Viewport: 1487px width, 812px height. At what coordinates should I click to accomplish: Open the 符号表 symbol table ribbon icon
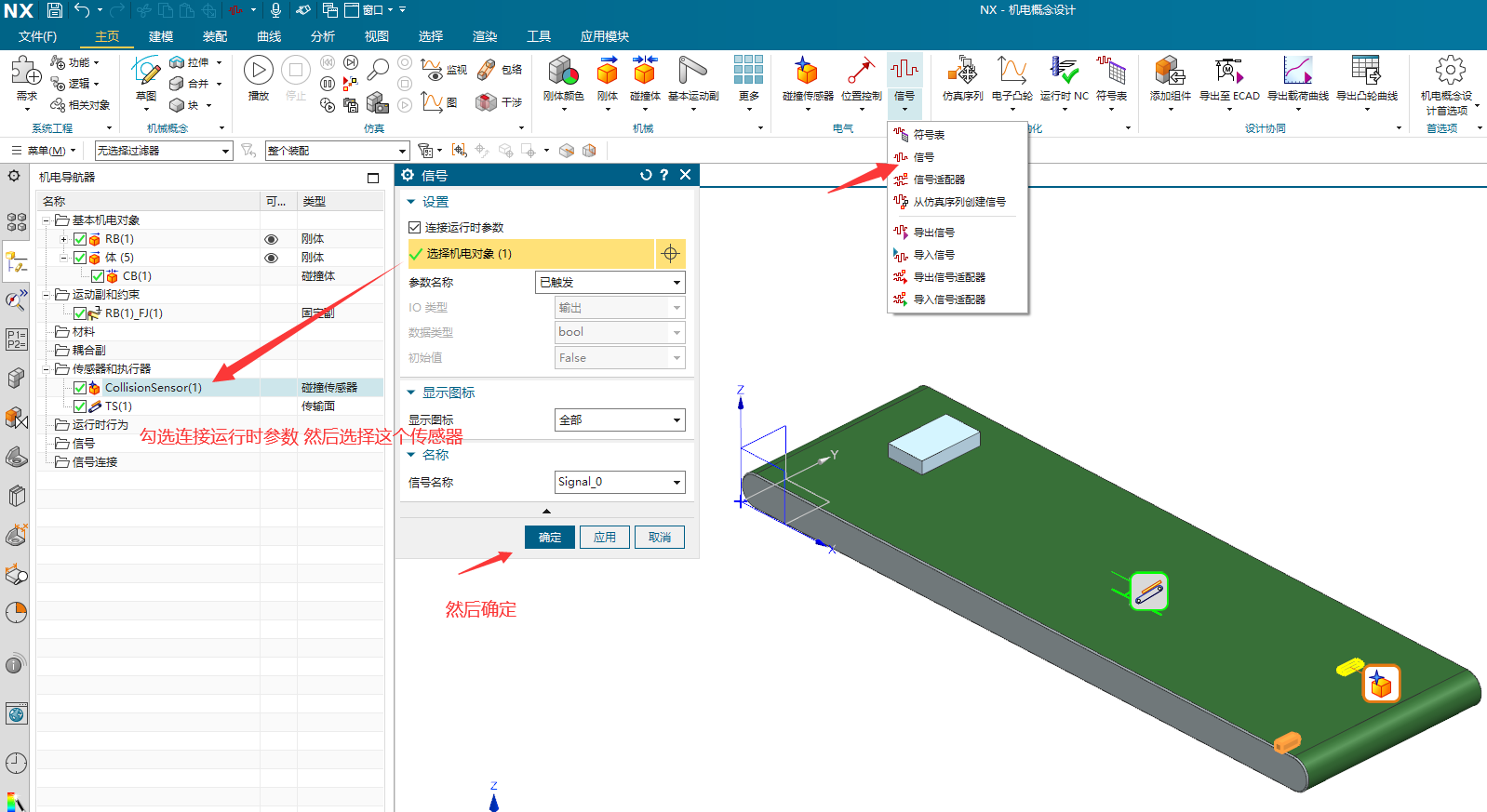(x=1111, y=71)
